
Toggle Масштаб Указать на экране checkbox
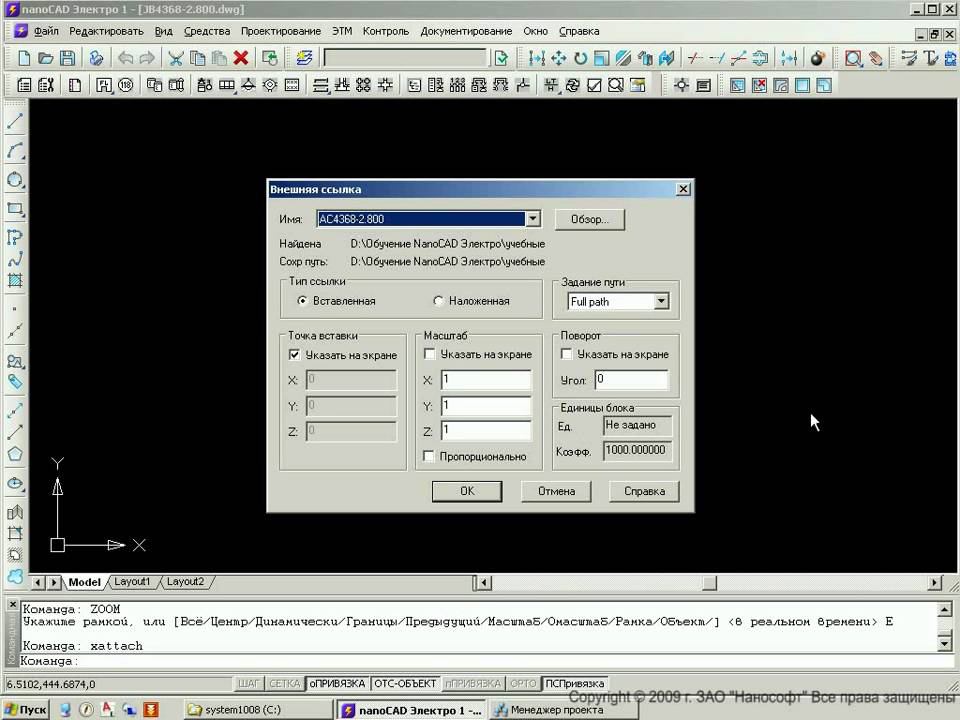(430, 354)
